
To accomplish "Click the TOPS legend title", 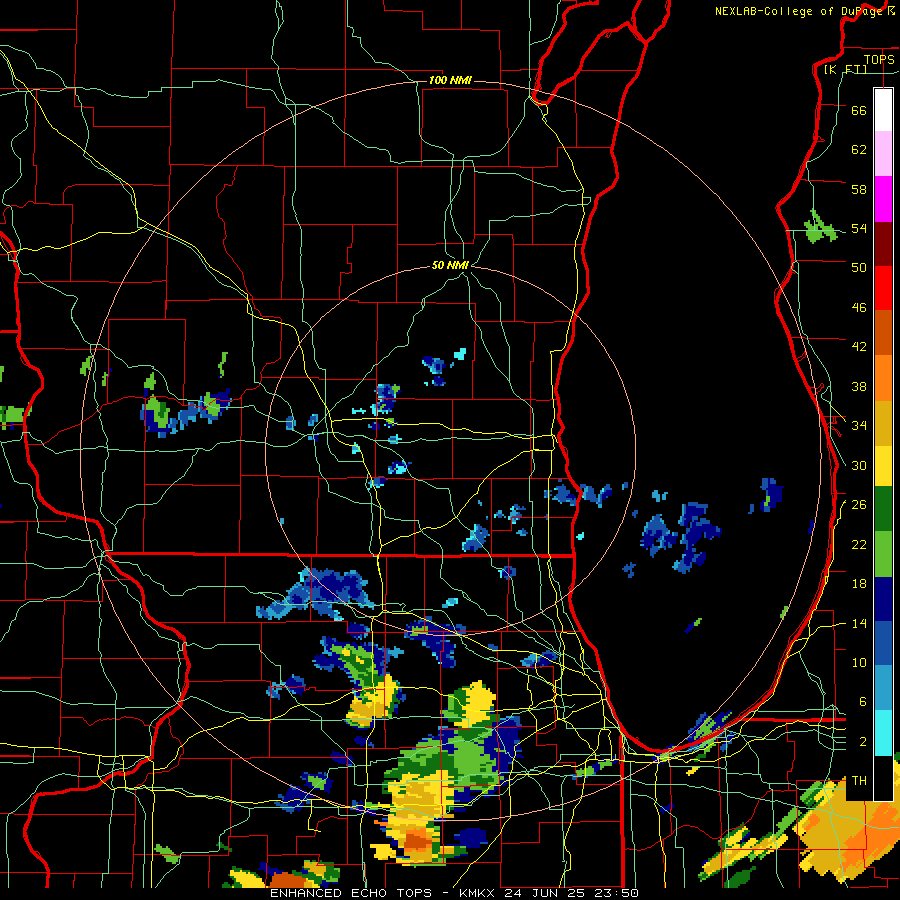I will pos(879,59).
